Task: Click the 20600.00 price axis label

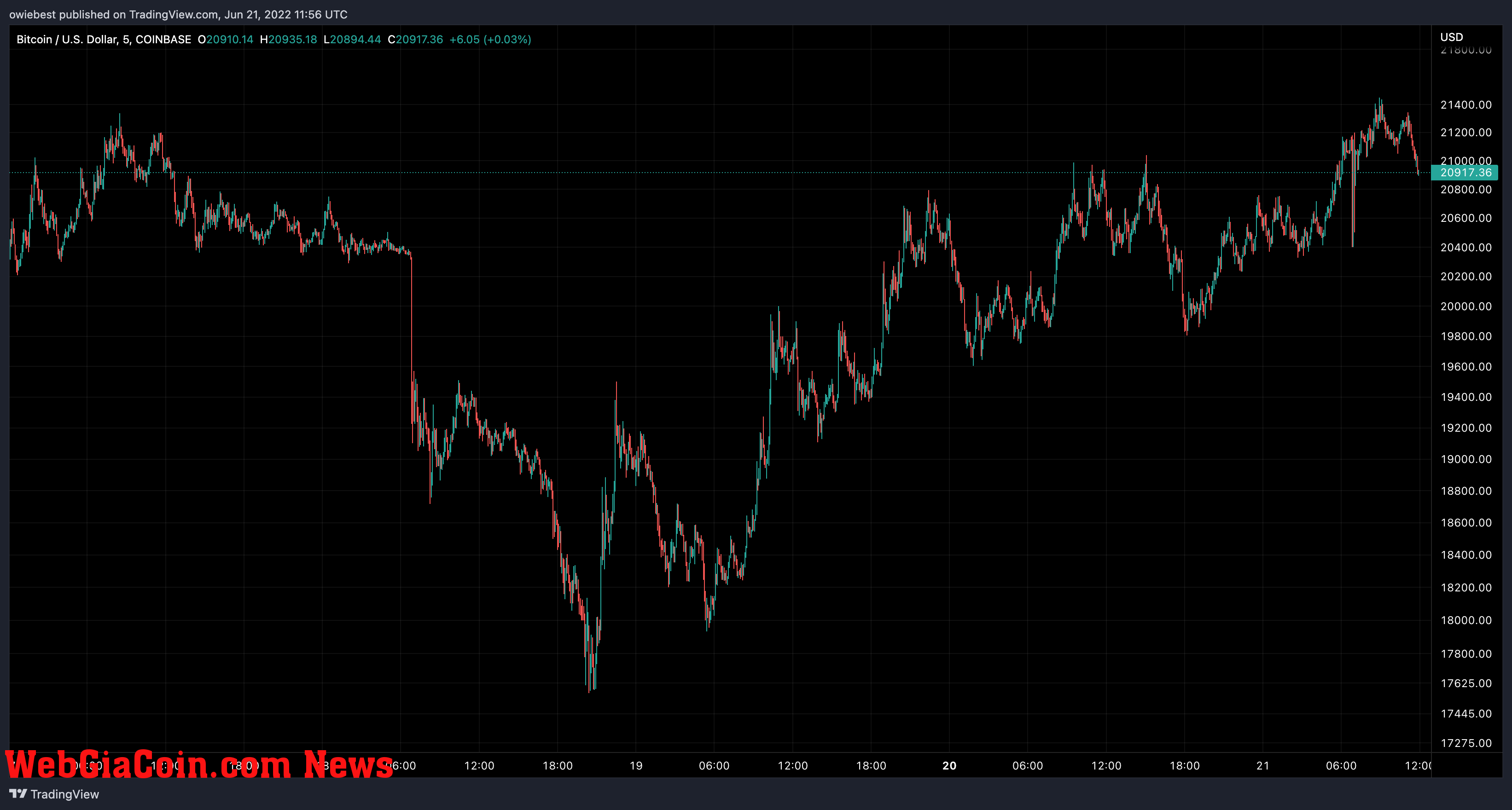Action: point(1465,218)
